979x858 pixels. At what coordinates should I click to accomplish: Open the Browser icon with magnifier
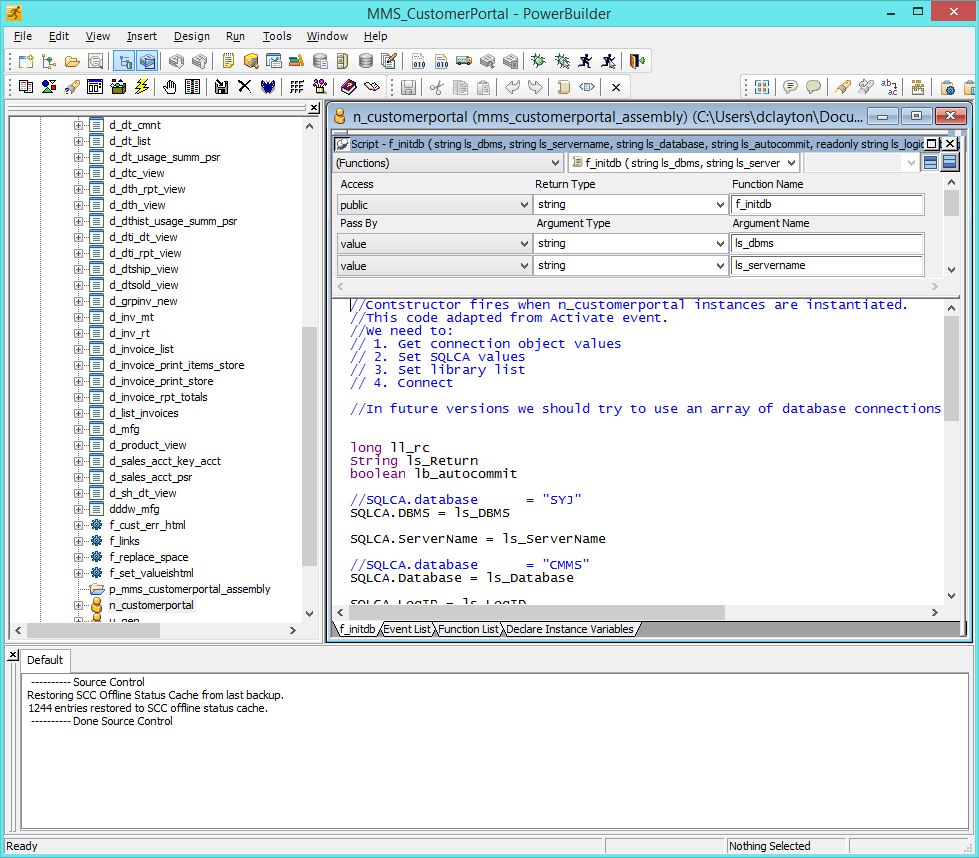pos(251,61)
